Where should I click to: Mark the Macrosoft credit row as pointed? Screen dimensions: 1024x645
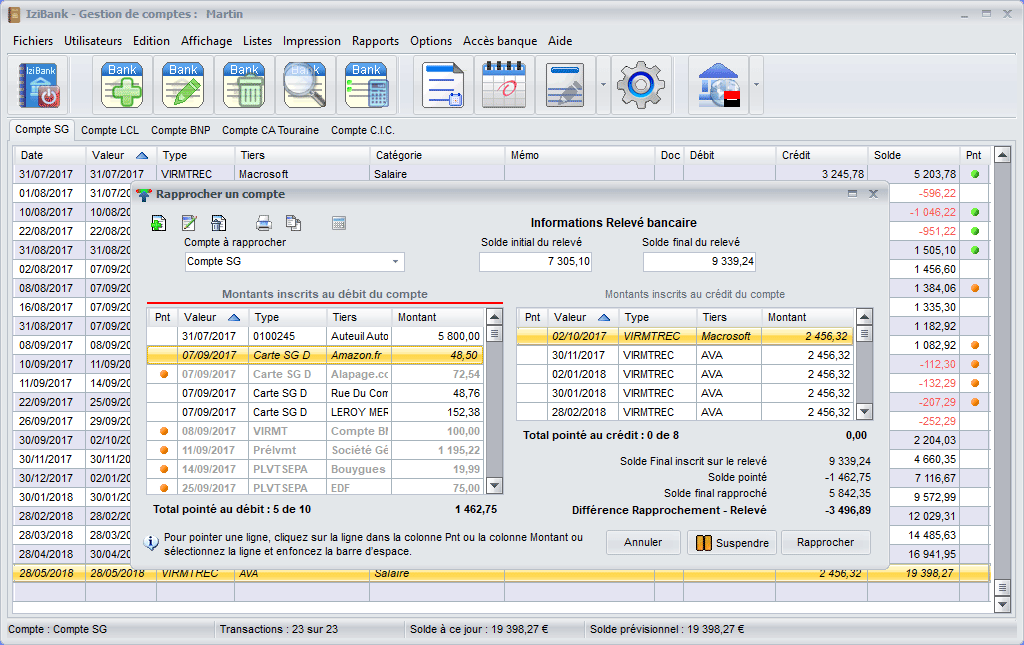pos(532,337)
